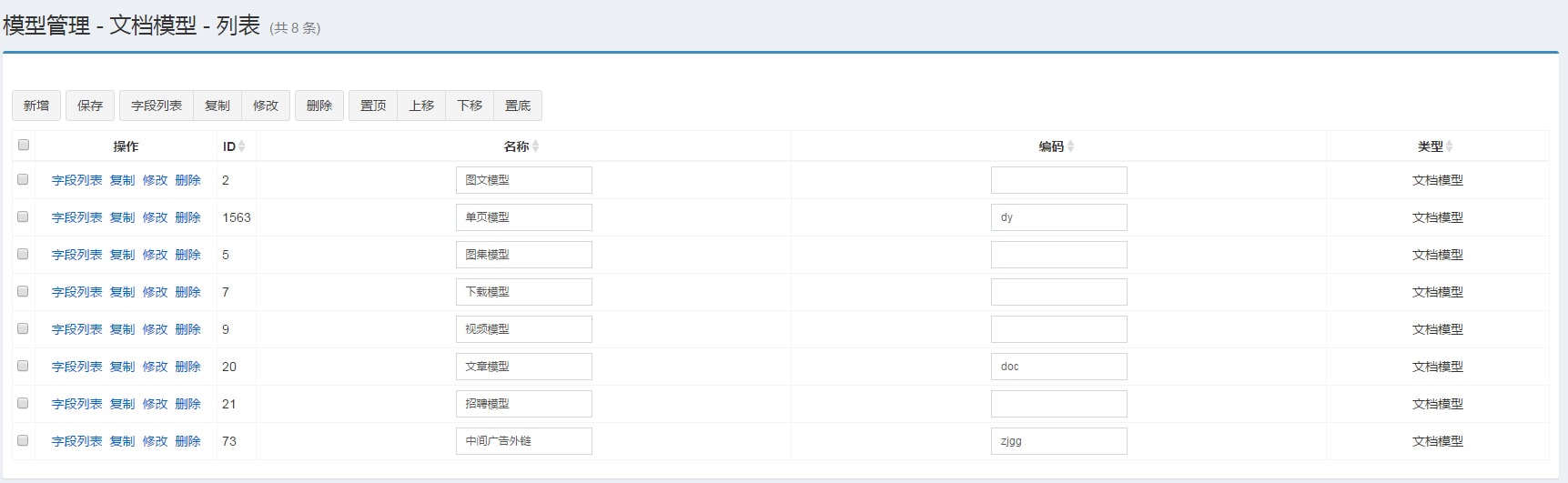Check the row for 图文模型
The height and width of the screenshot is (483, 1568).
click(23, 179)
